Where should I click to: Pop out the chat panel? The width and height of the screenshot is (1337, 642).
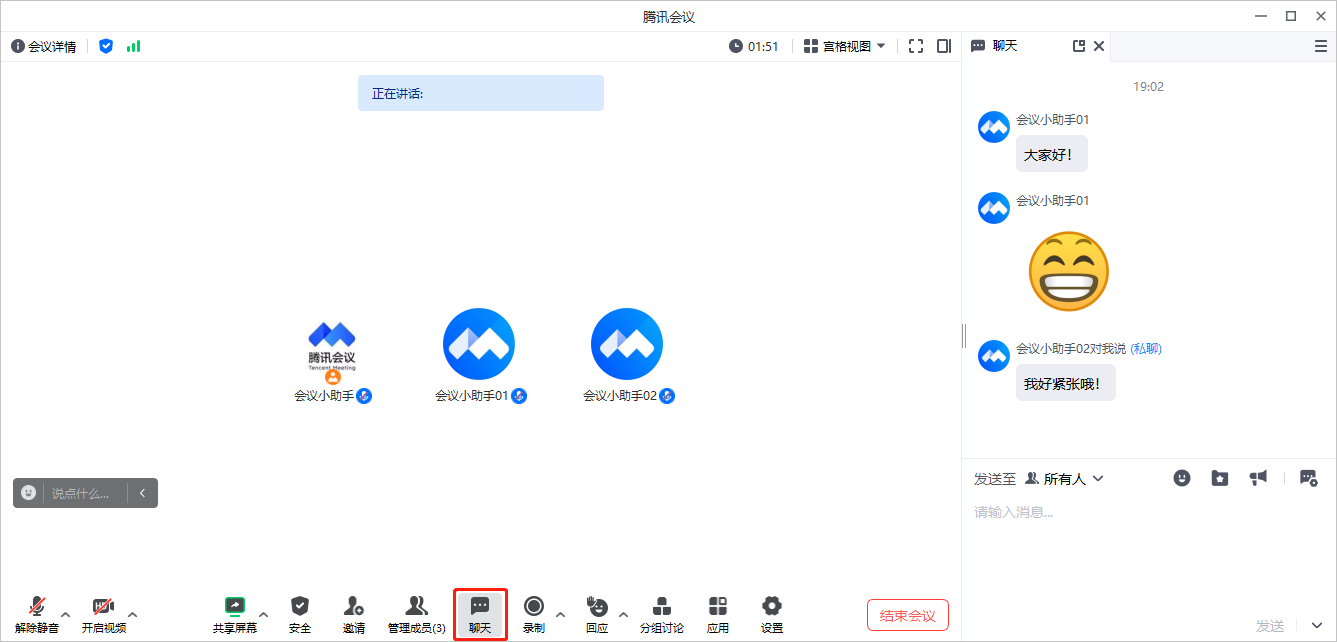point(1079,46)
